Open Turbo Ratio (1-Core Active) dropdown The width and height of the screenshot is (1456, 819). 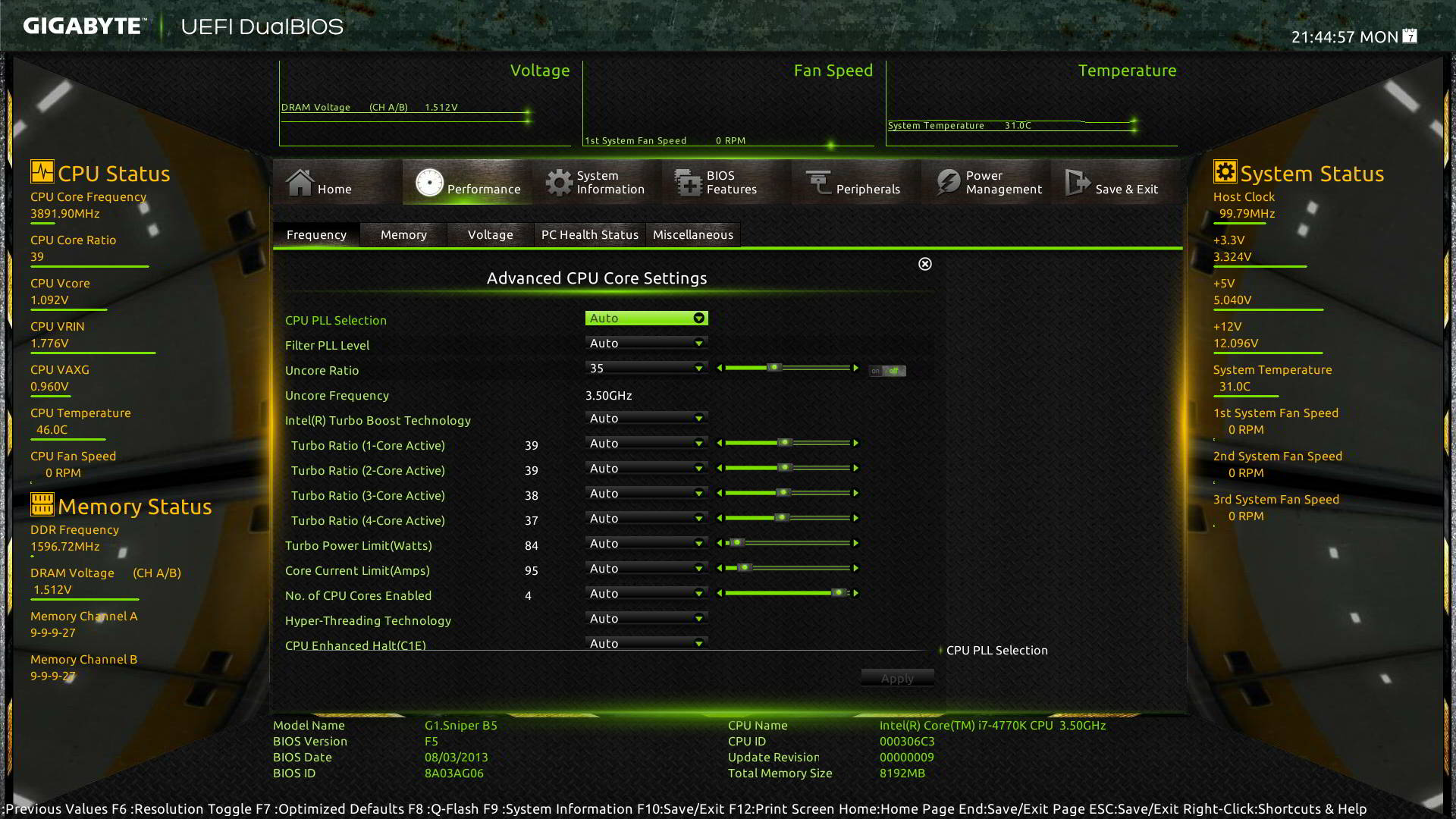pos(647,444)
